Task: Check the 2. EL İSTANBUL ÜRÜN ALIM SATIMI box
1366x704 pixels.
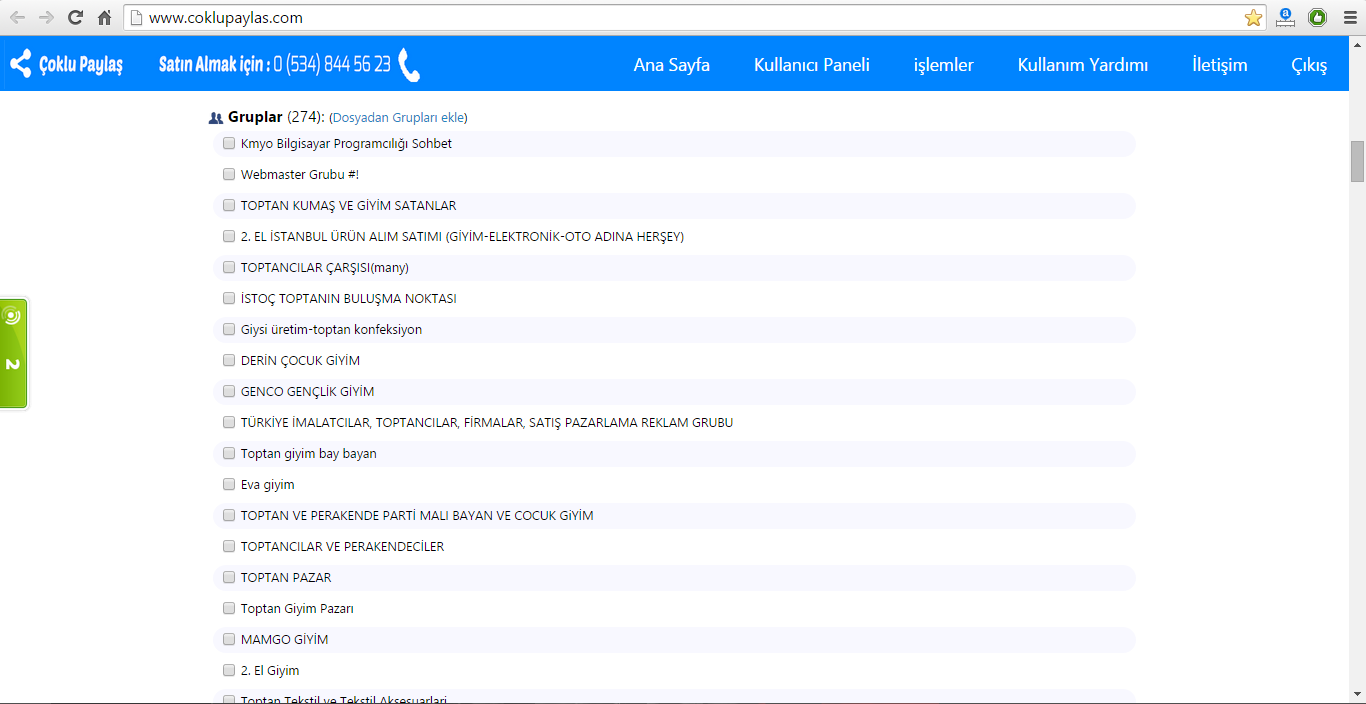Action: click(229, 236)
